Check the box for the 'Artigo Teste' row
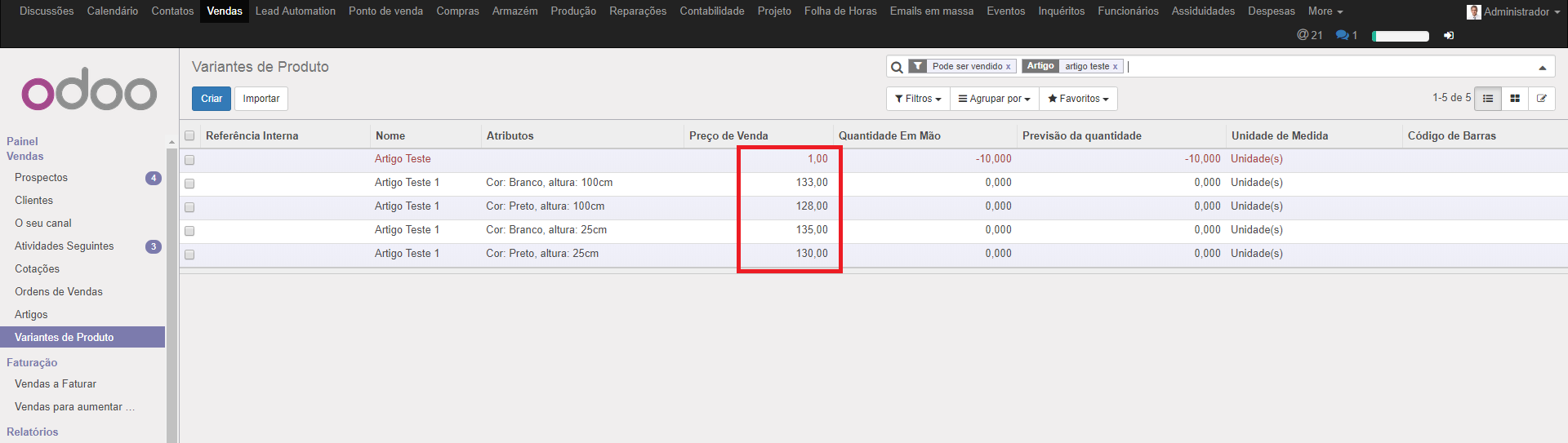 click(x=189, y=160)
